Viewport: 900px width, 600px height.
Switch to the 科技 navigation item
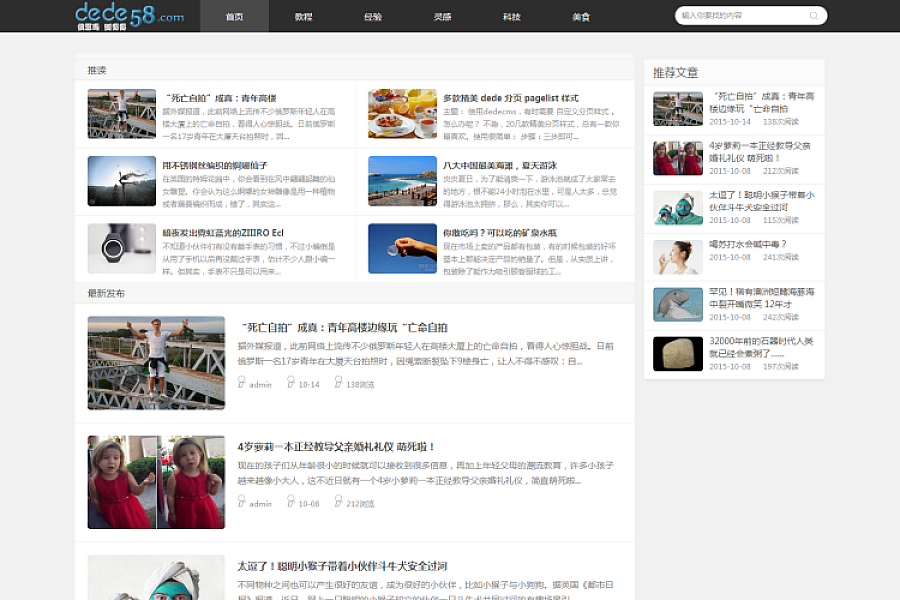coord(512,16)
